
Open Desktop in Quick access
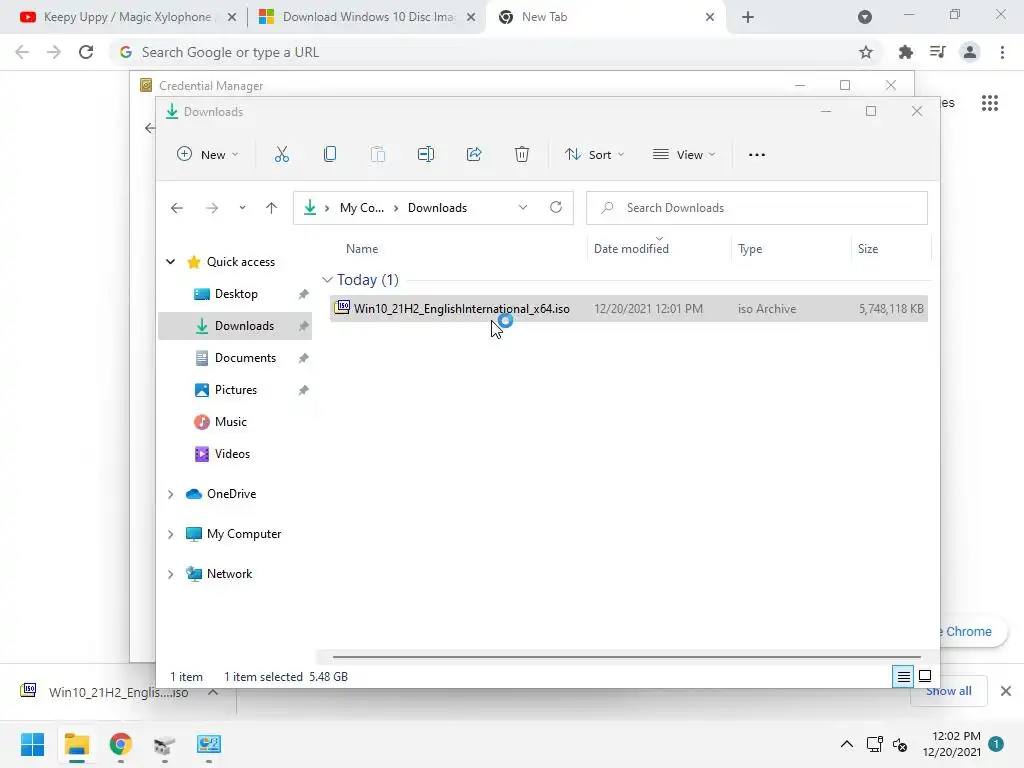[x=236, y=294]
